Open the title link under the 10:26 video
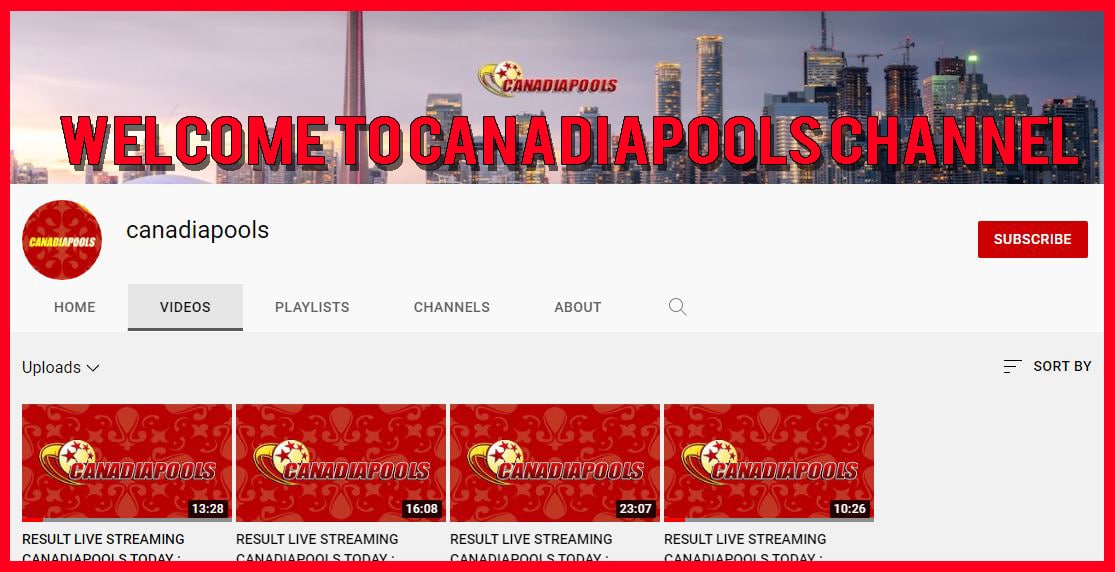 click(745, 547)
